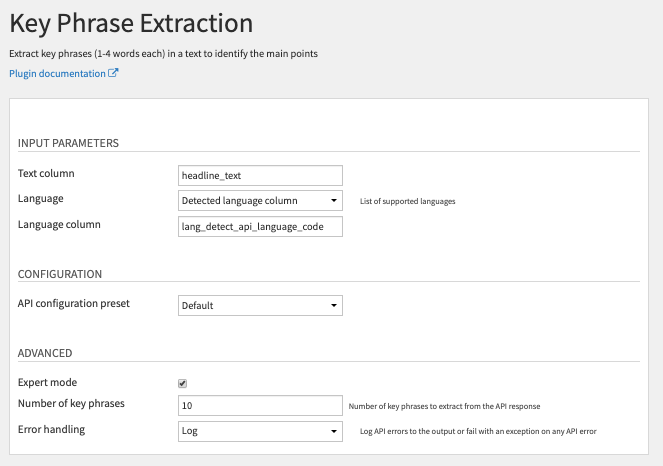
Task: Open the Plugin documentation link
Action: point(58,74)
